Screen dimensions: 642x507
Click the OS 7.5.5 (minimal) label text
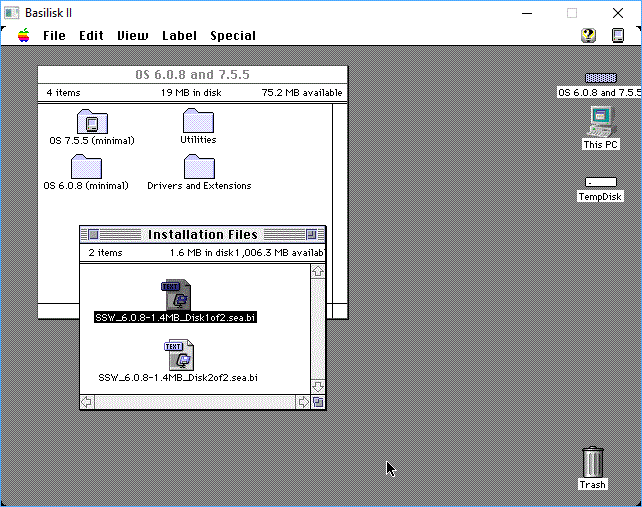(92, 140)
